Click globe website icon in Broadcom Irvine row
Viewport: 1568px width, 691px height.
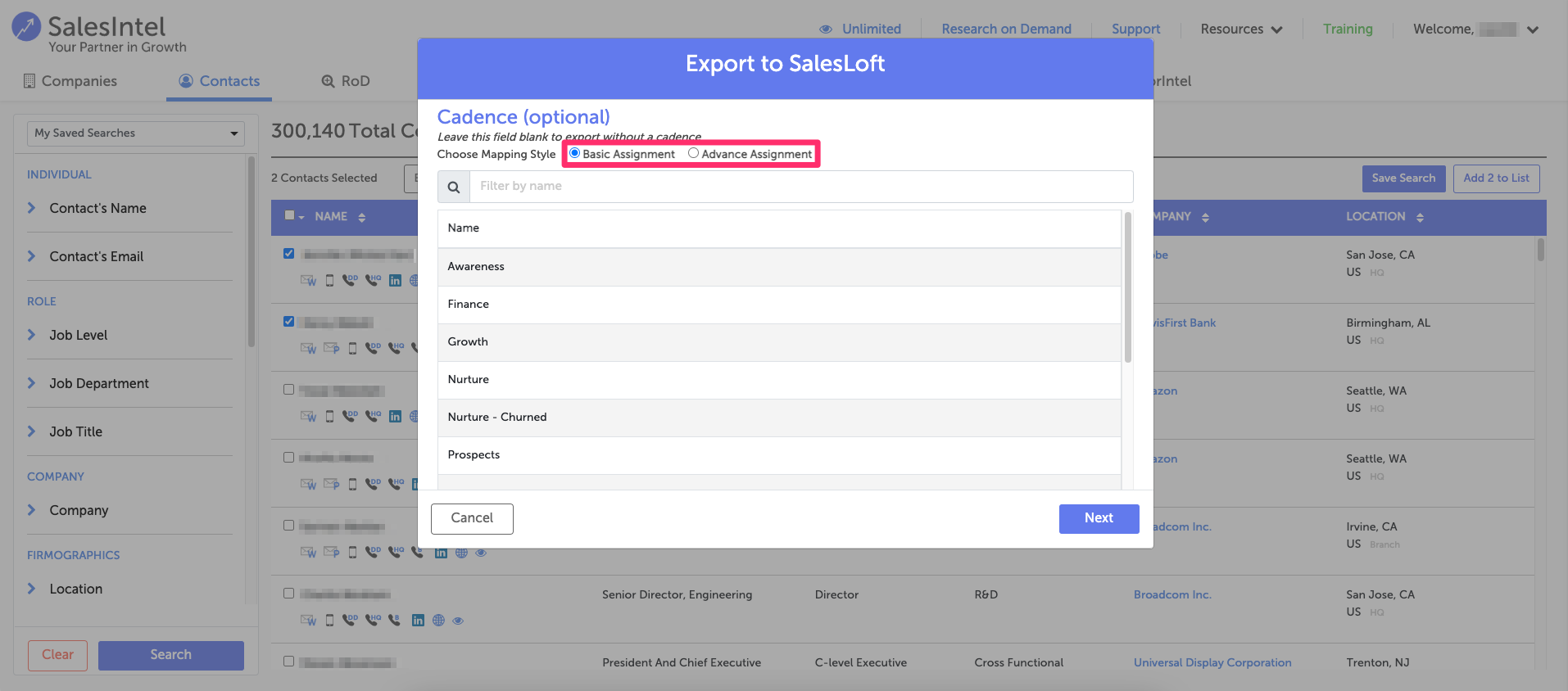click(x=461, y=553)
